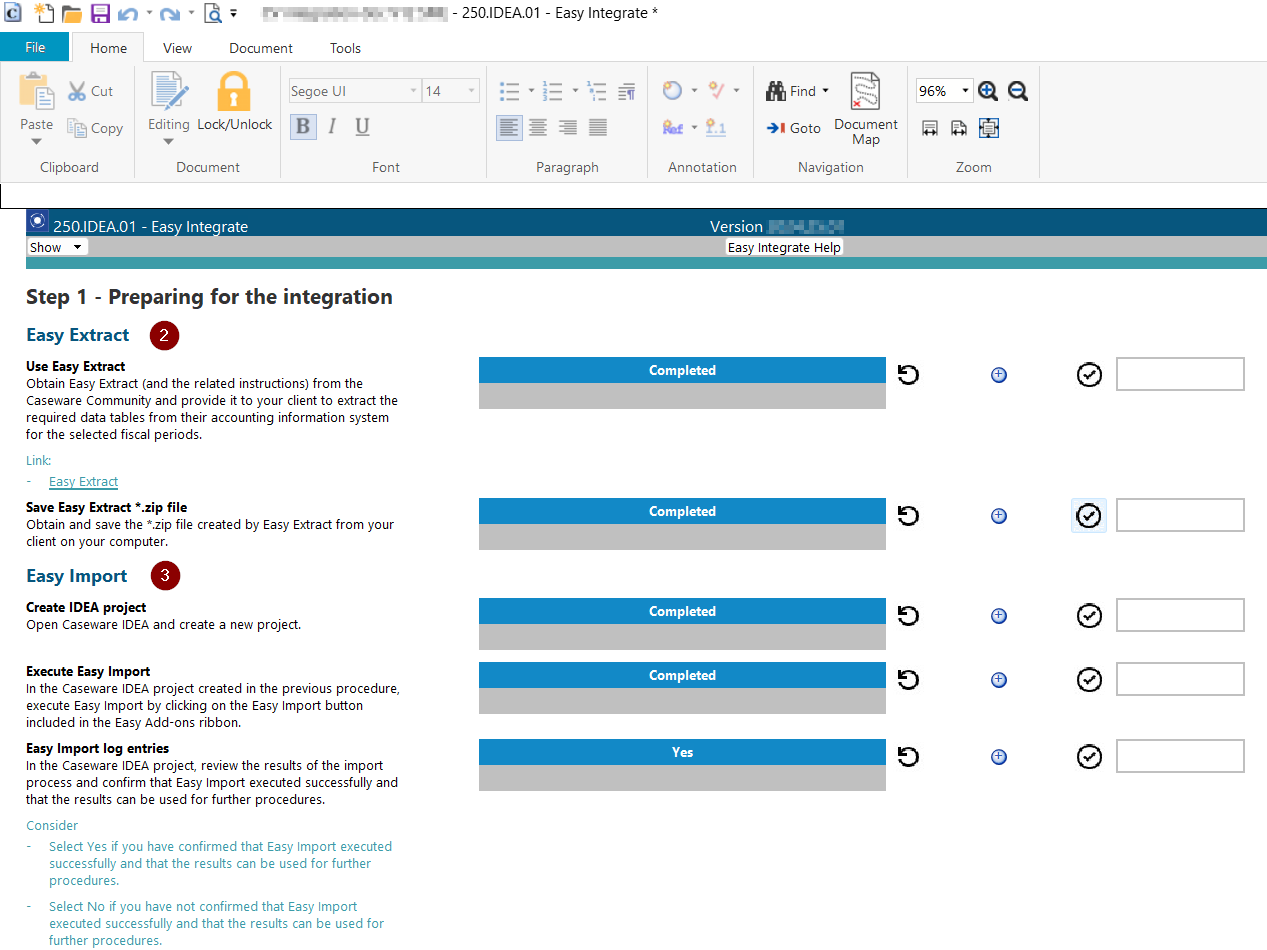Click the Ref reference annotation icon

point(673,127)
